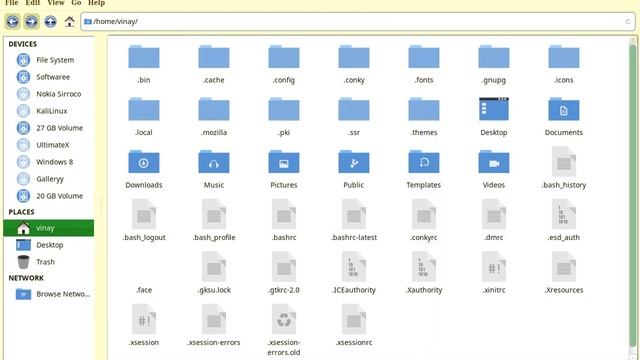The image size is (640, 360).
Task: Select the .bash_logout file
Action: (144, 214)
